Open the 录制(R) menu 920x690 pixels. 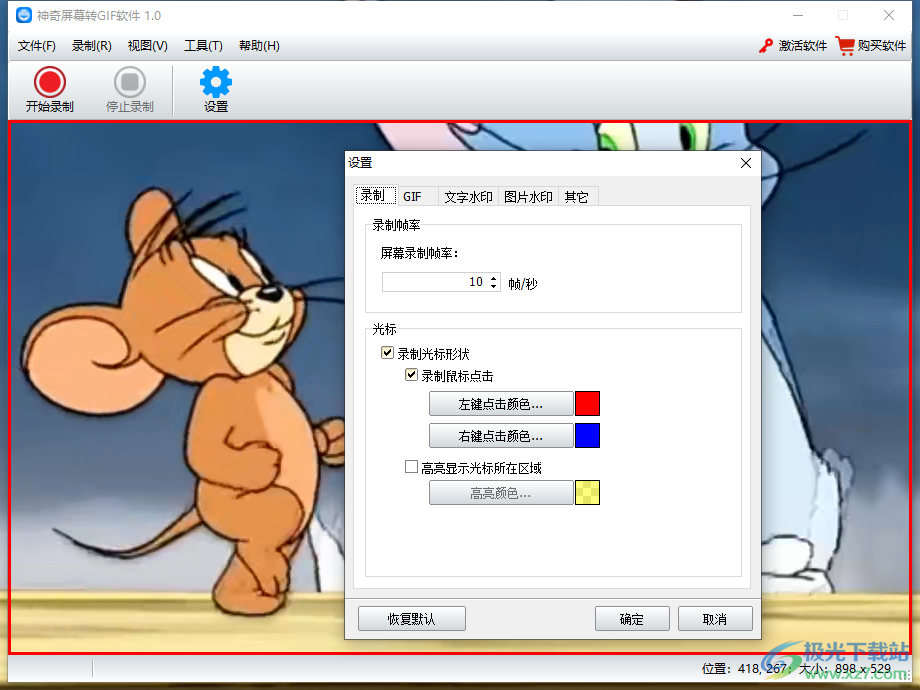92,46
